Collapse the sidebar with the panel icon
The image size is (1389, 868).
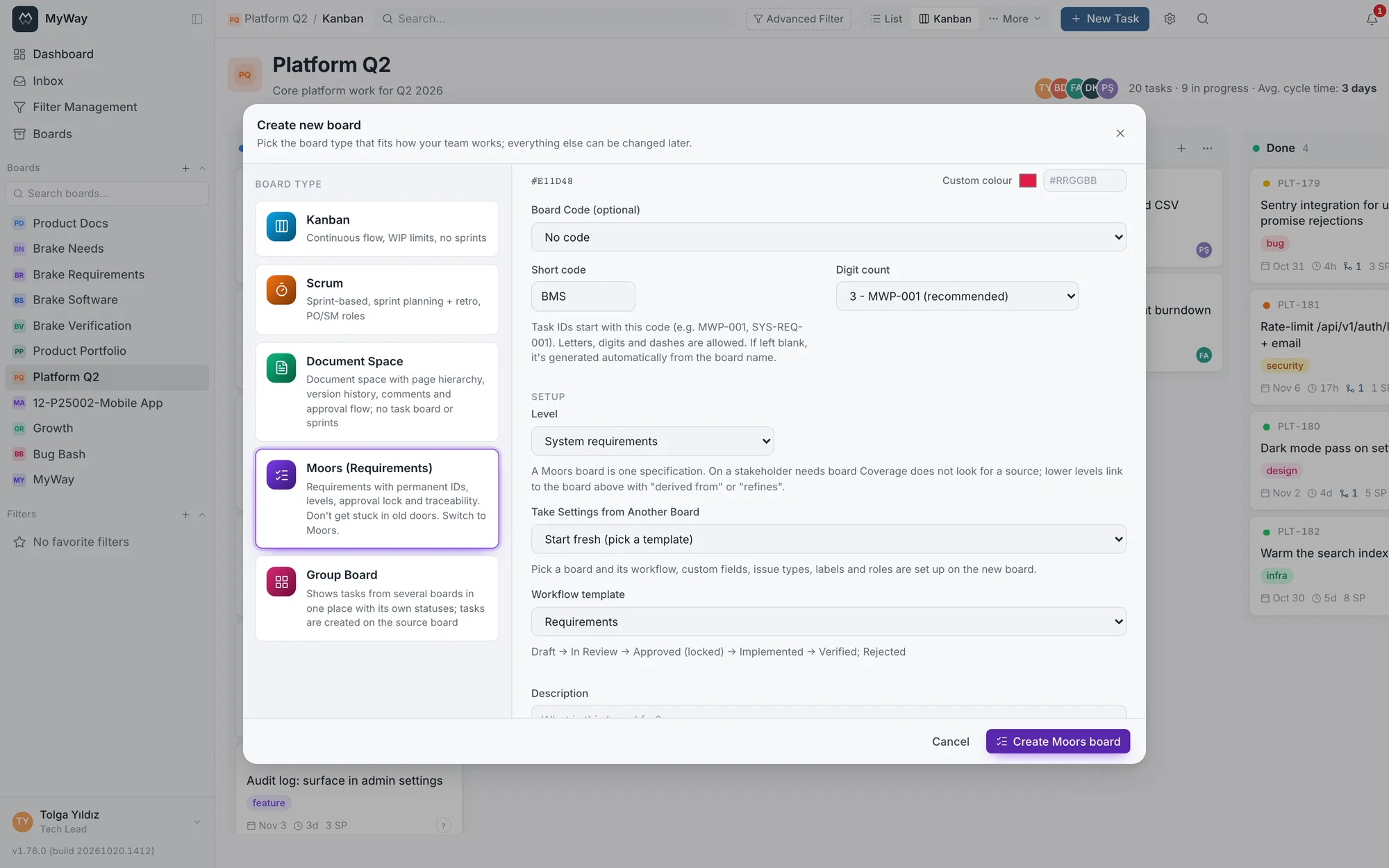coord(197,19)
